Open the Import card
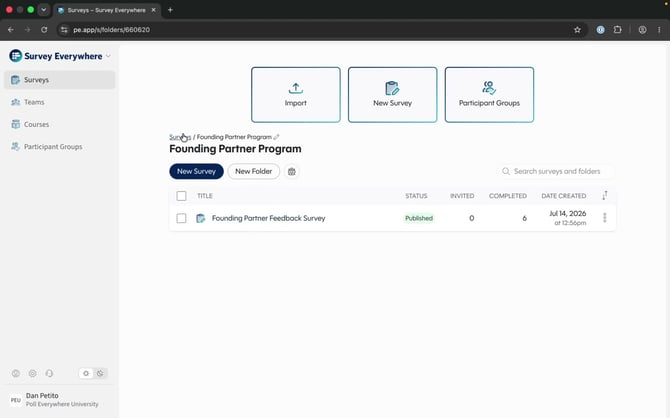This screenshot has height=418, width=670. [296, 94]
